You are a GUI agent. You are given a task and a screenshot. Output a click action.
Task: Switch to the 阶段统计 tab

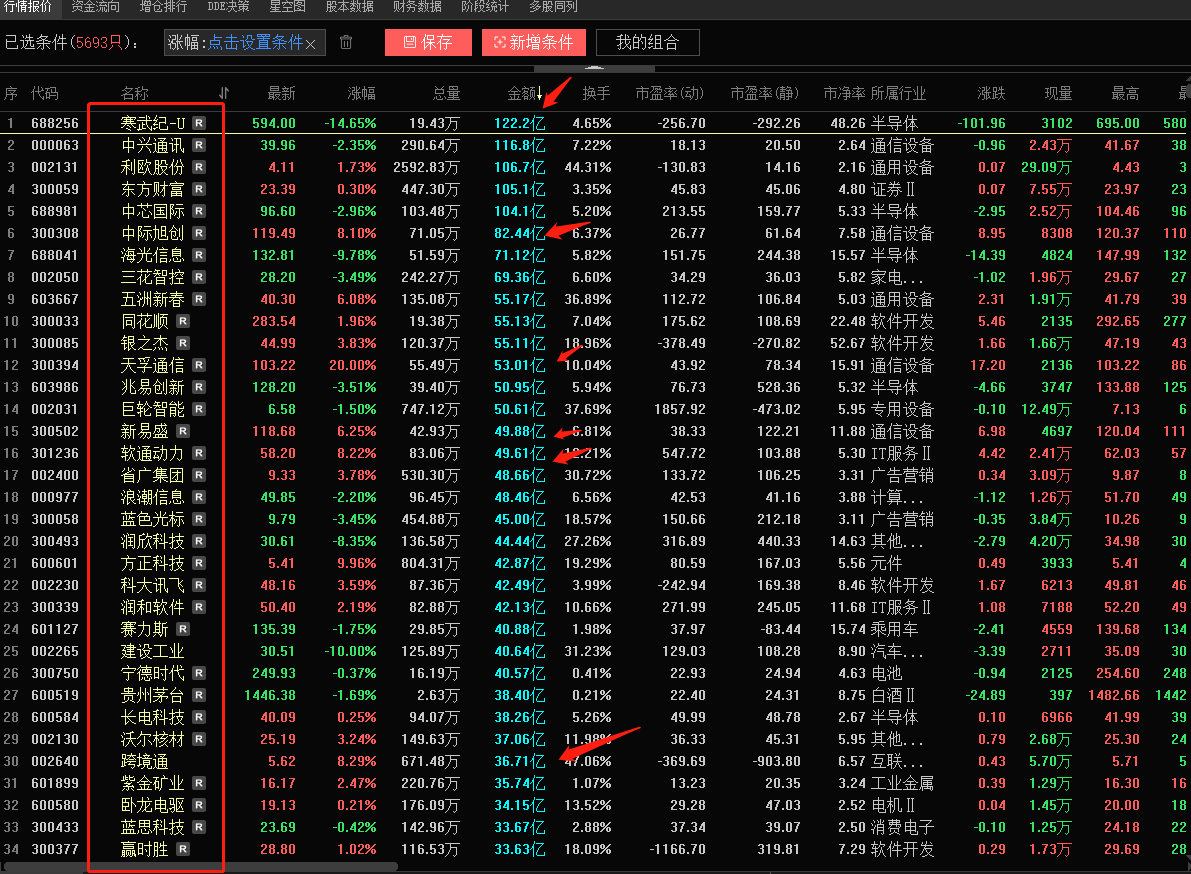click(x=485, y=6)
